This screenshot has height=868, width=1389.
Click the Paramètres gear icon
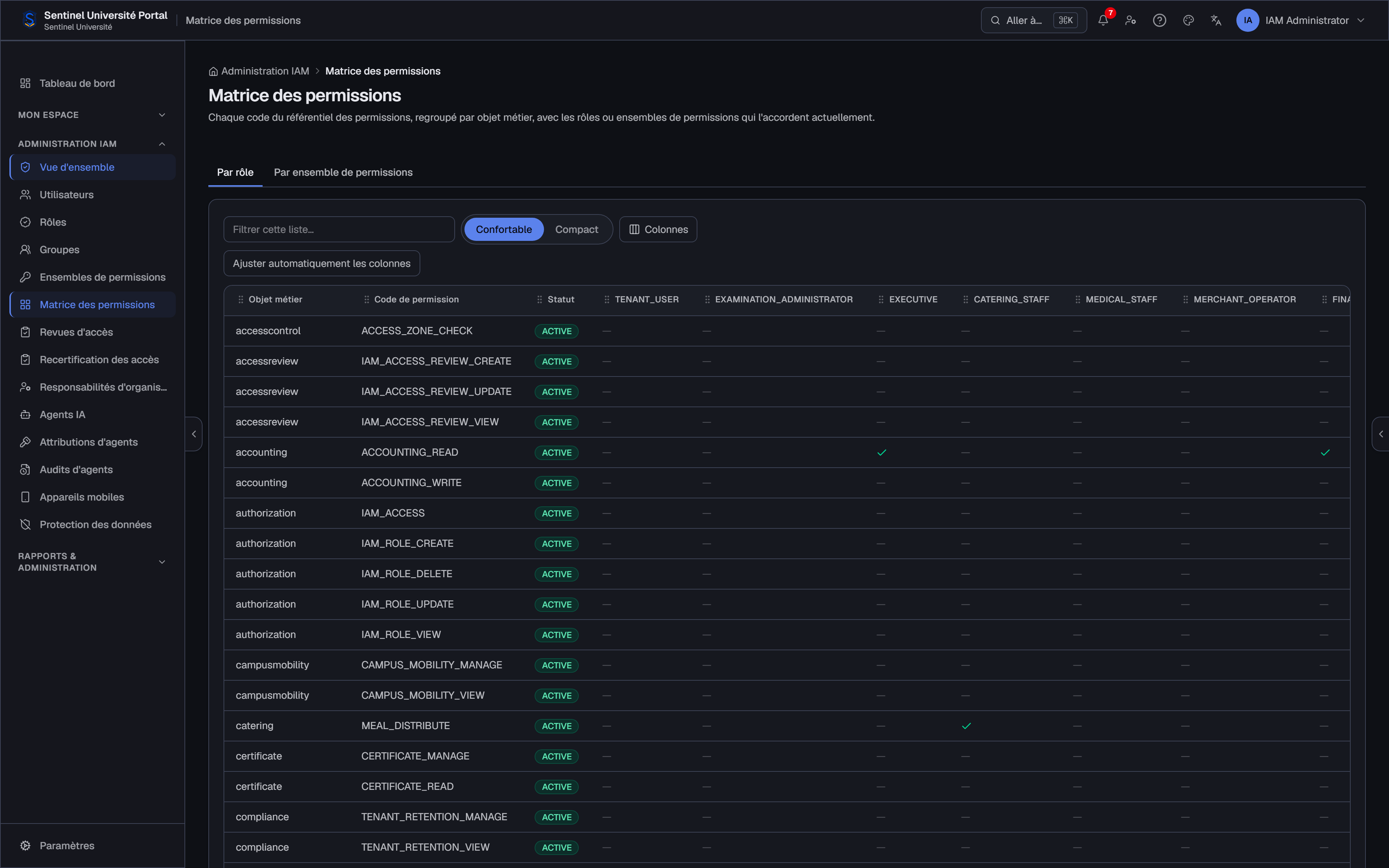pyautogui.click(x=25, y=846)
